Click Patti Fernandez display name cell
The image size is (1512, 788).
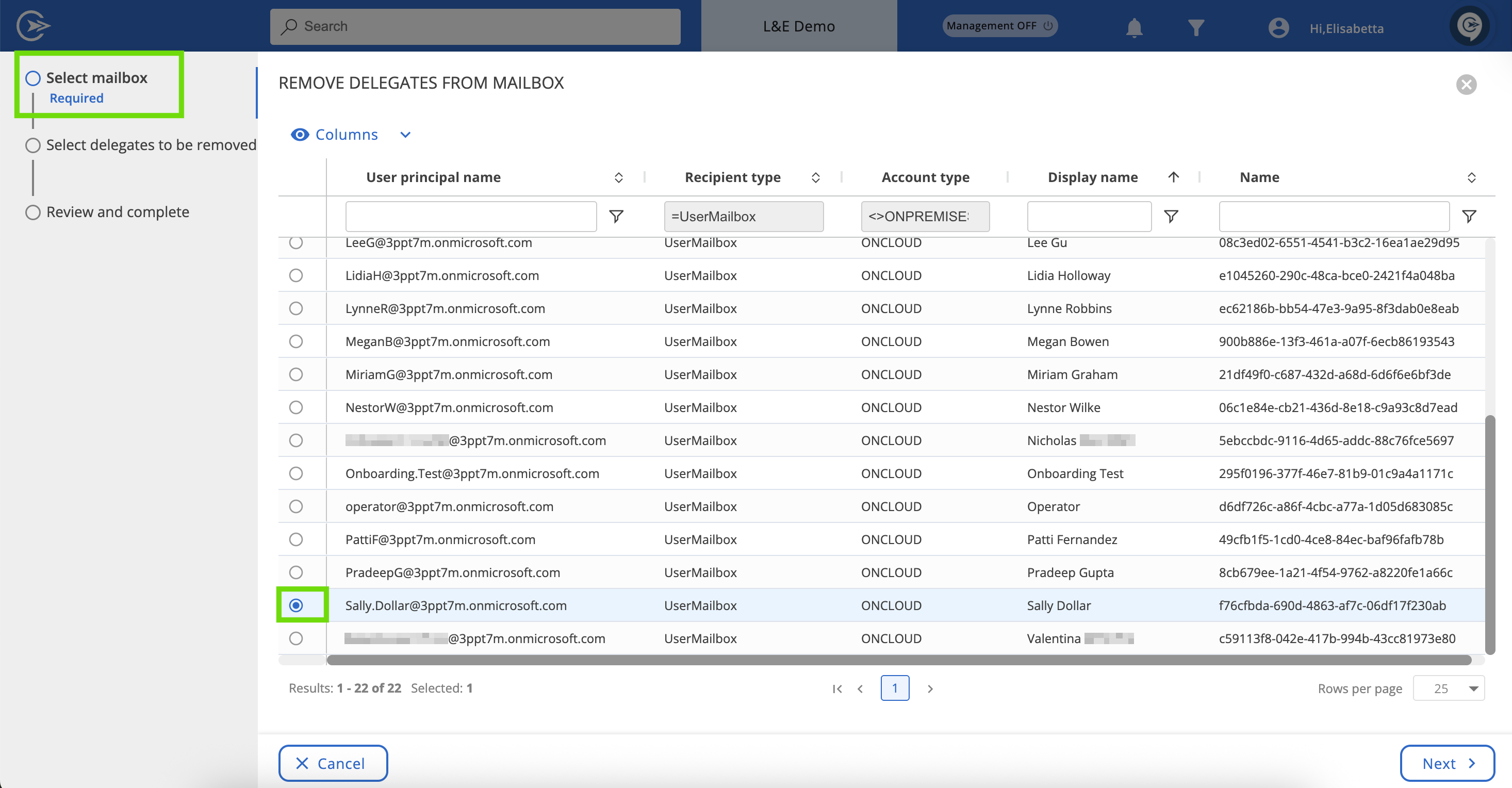(x=1072, y=539)
